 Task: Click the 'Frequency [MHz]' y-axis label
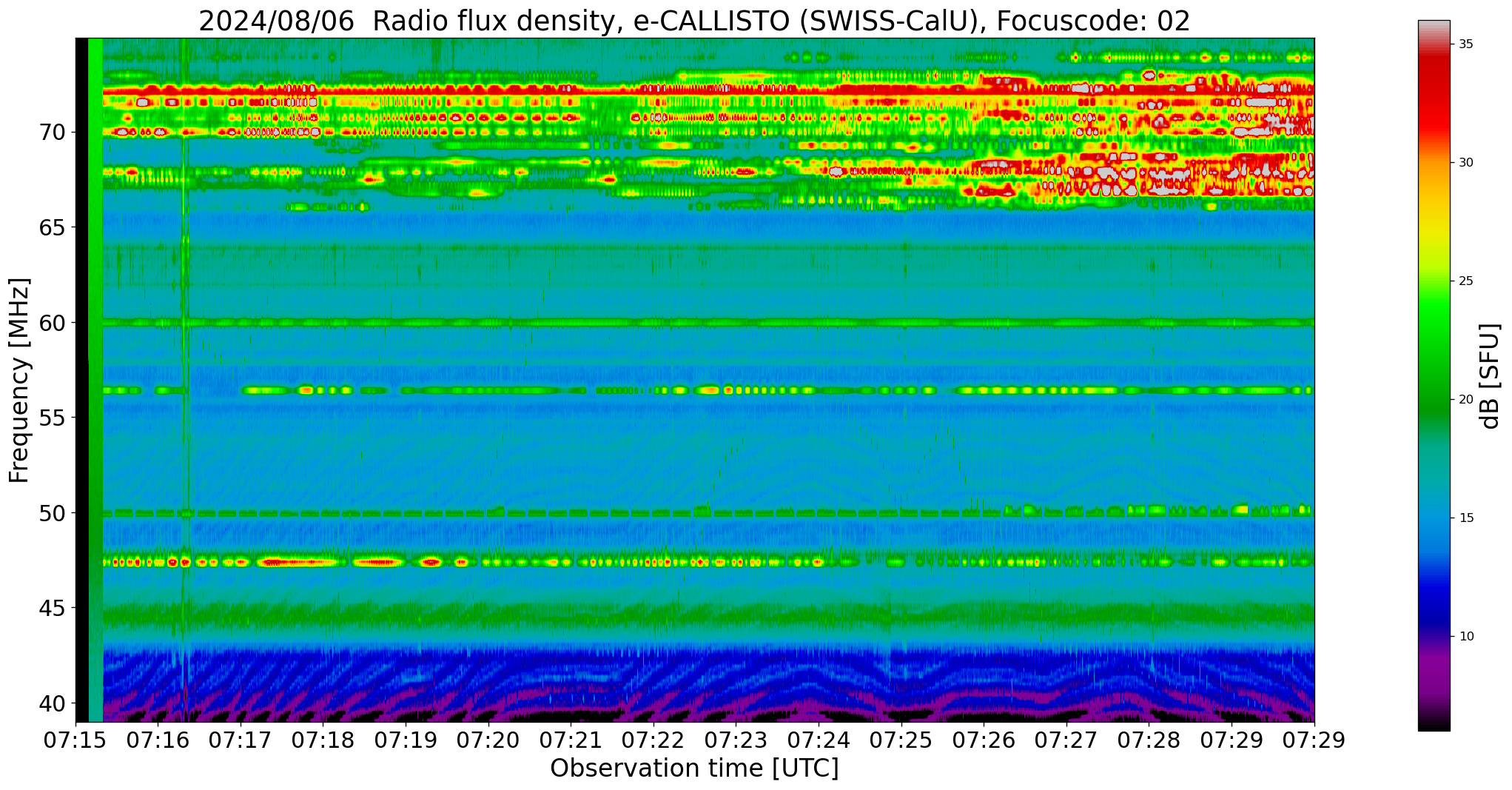[x=19, y=380]
